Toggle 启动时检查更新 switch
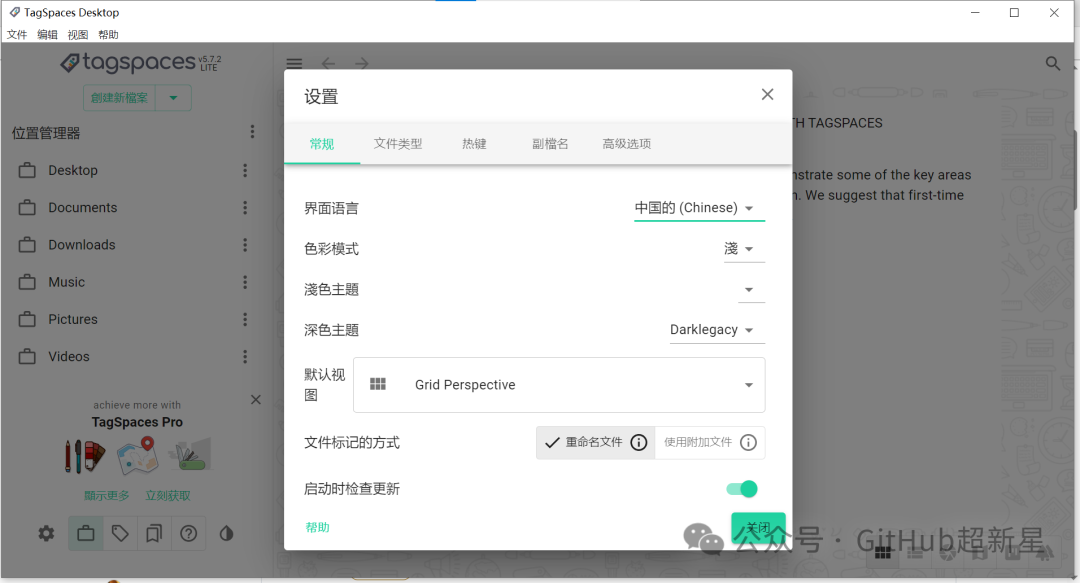The width and height of the screenshot is (1080, 583). (x=742, y=489)
